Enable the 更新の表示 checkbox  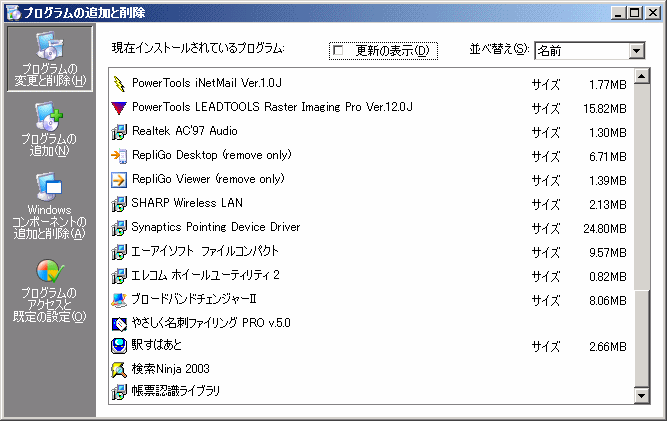coord(338,51)
